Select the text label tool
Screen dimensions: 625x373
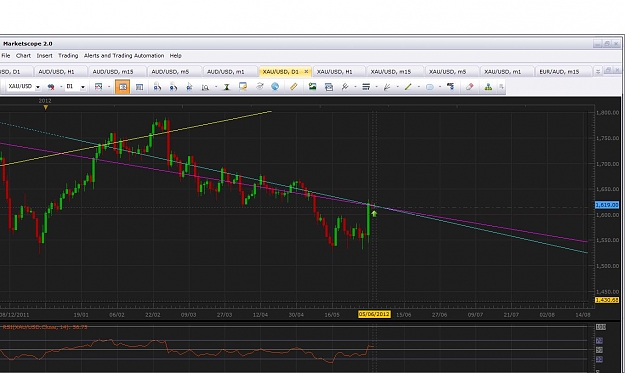pos(450,86)
